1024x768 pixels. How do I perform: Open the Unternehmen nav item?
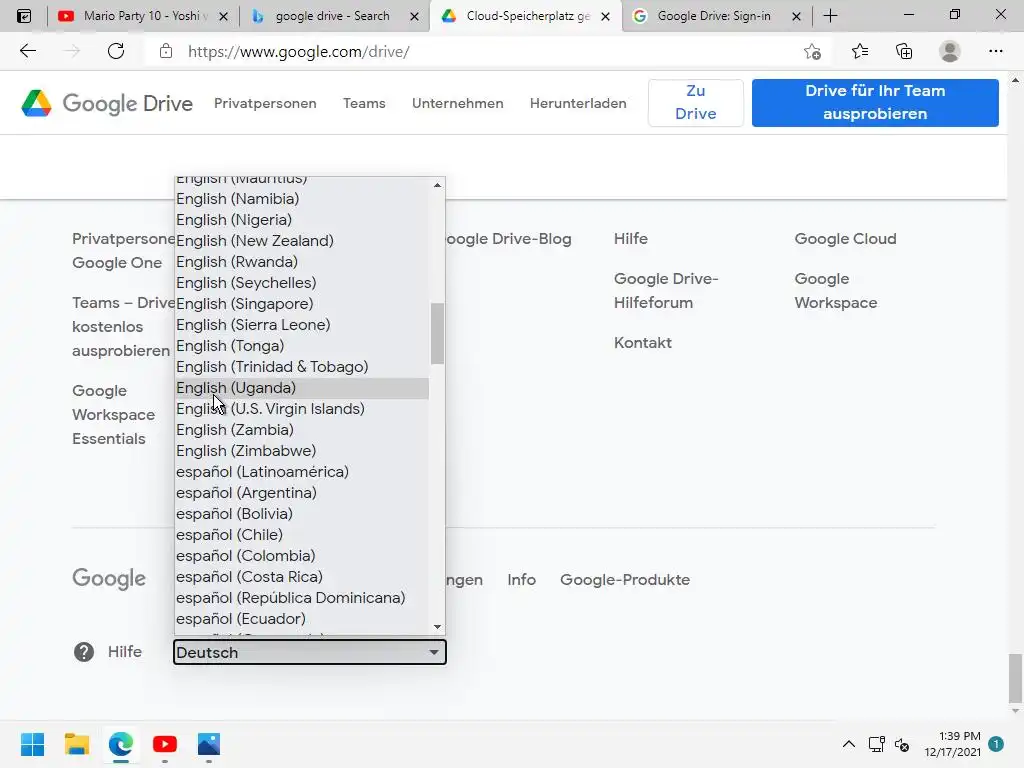[x=457, y=103]
